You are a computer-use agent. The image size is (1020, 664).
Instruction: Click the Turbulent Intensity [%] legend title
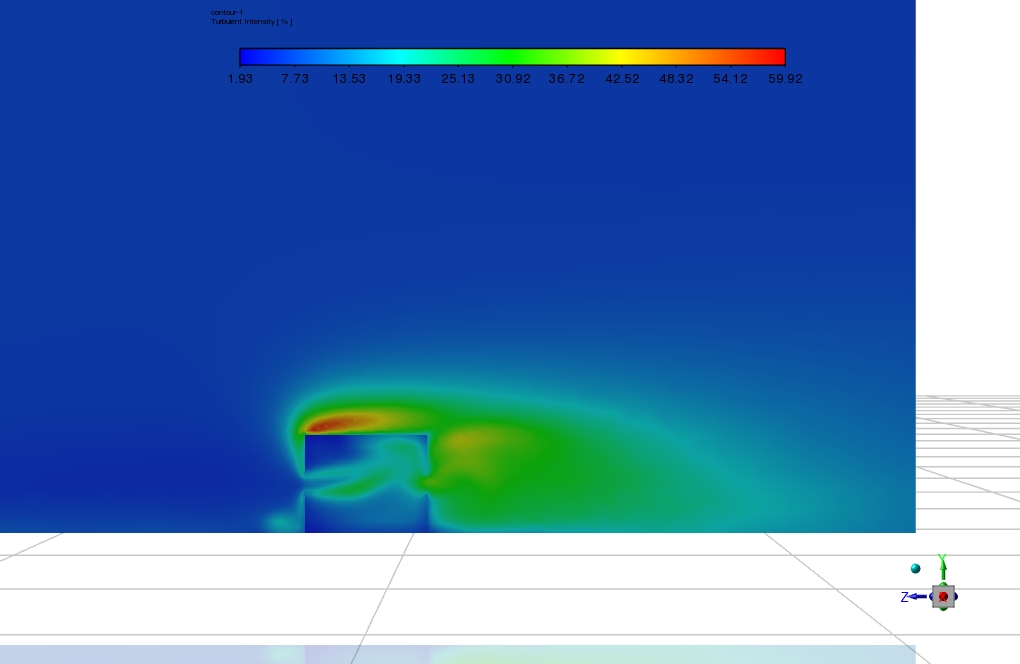(252, 21)
